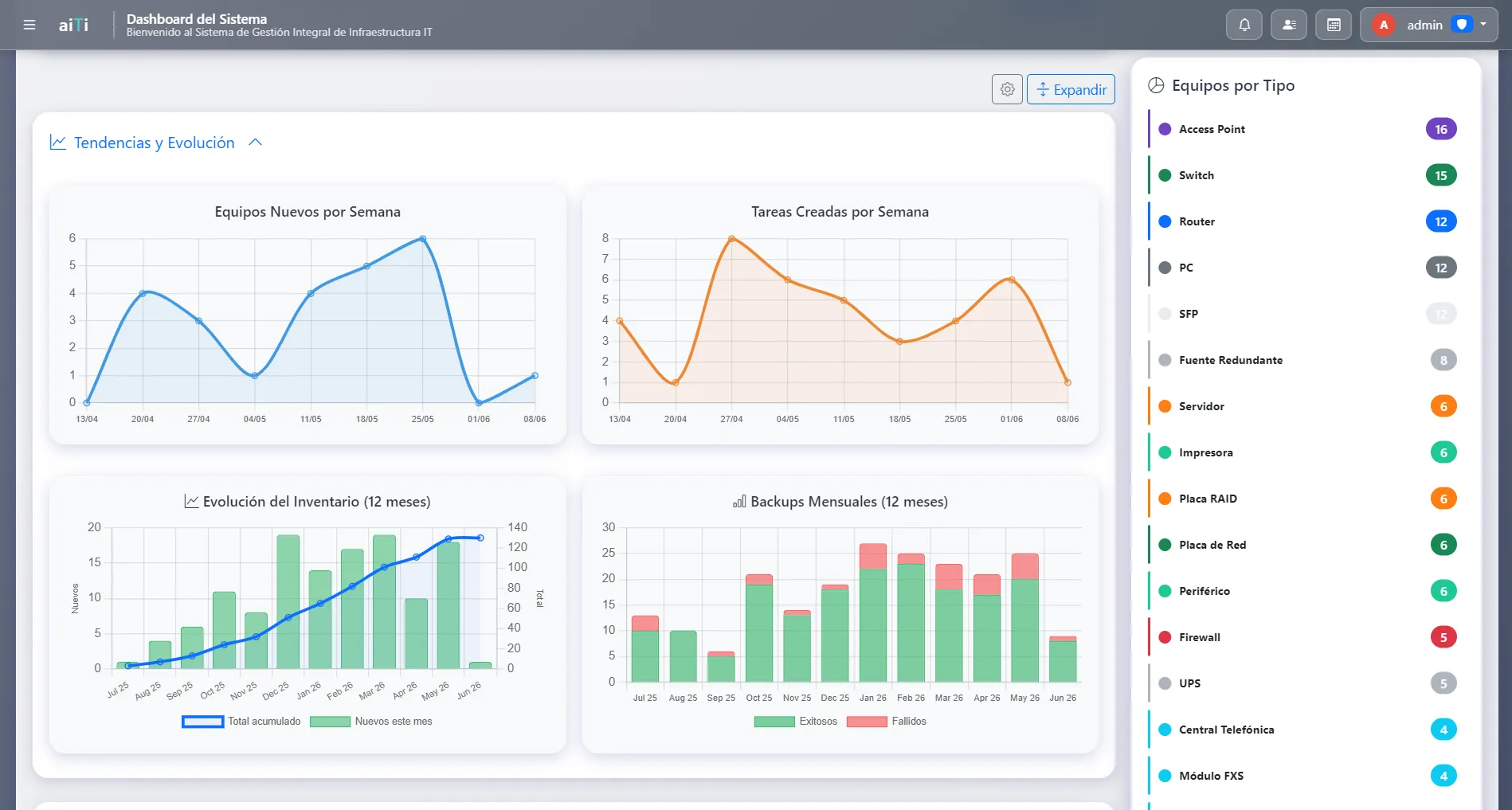Select Servidor row in equipment list

point(1306,406)
